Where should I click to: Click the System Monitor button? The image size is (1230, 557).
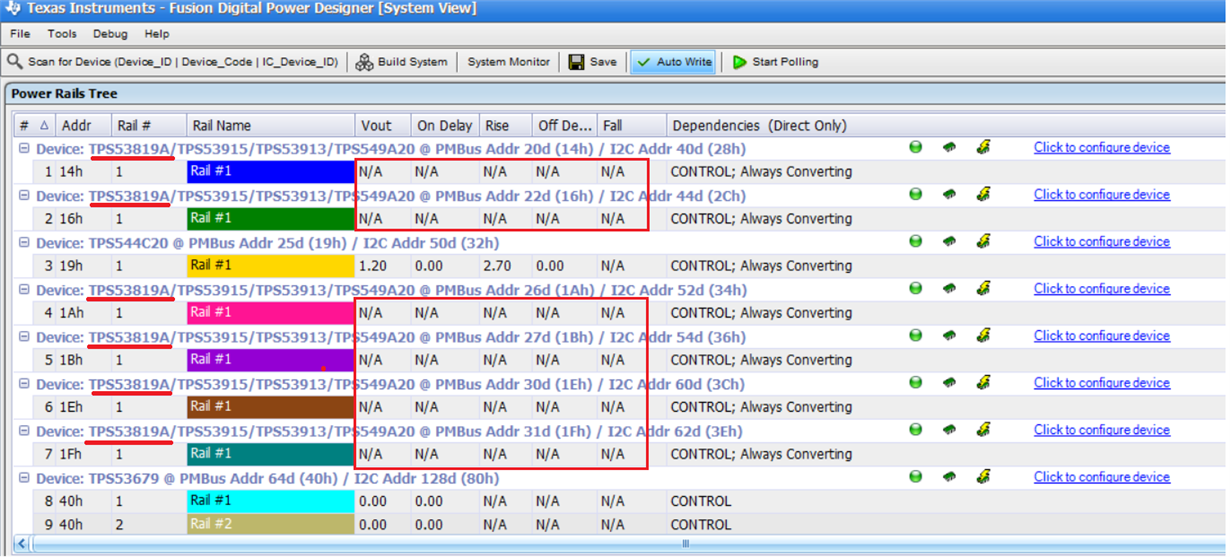(509, 62)
